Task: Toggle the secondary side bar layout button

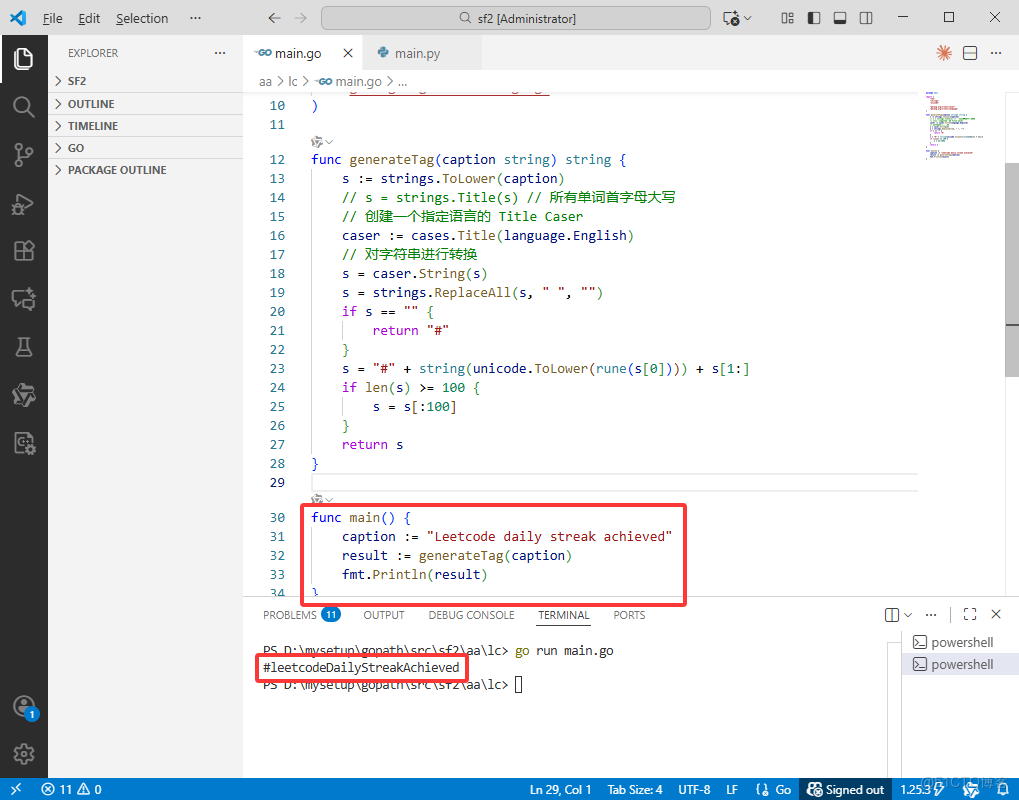Action: (866, 18)
